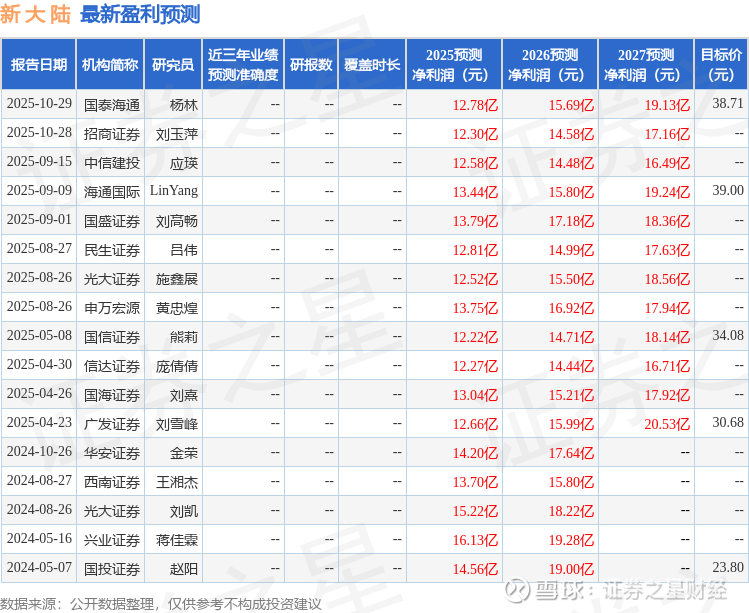749x613 pixels.
Task: Click the 2027预测净利润 column header
Action: pos(646,65)
